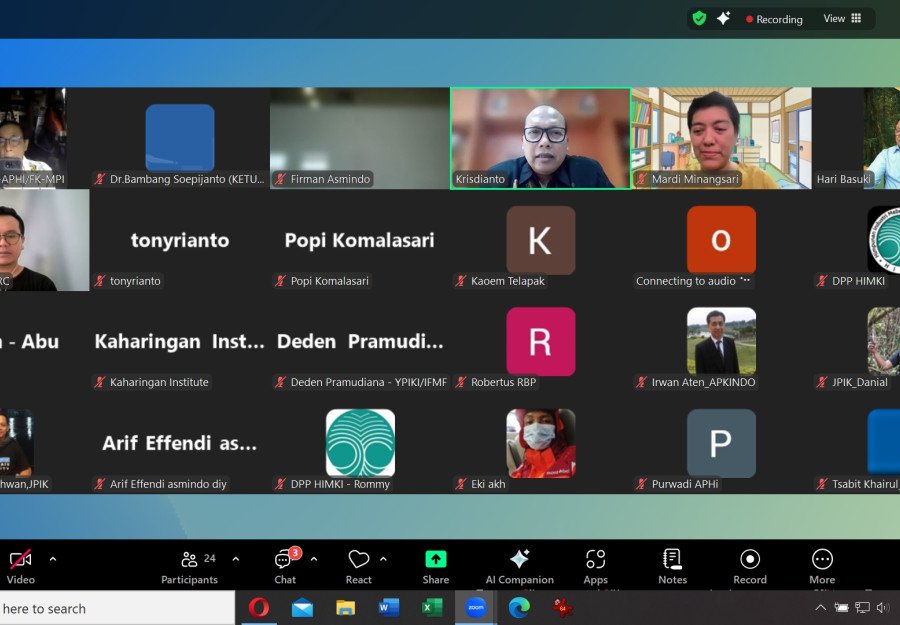Open the View layout menu
900x625 pixels.
(842, 18)
